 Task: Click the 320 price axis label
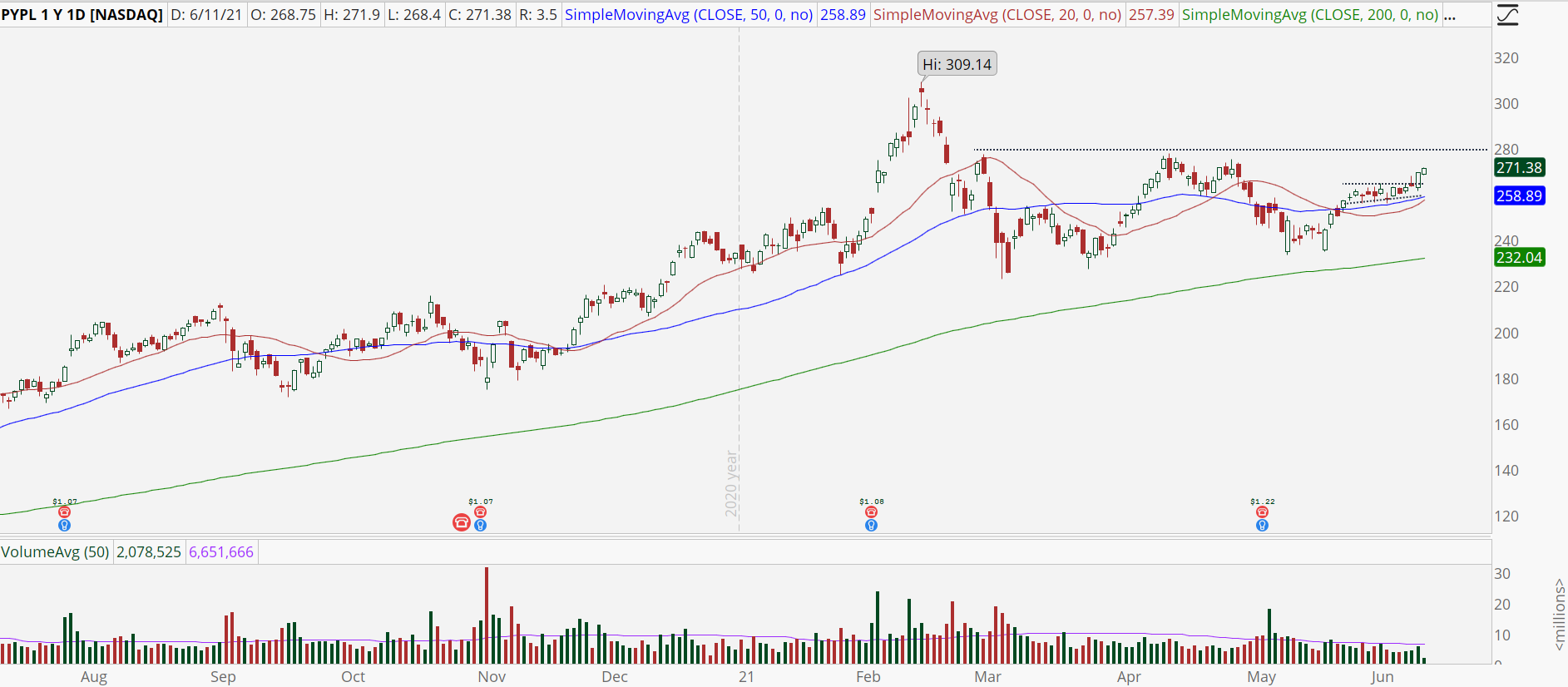[1506, 58]
